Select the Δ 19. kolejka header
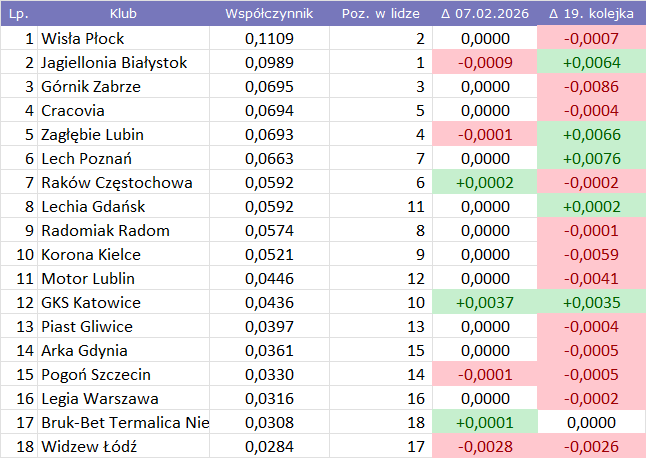Screen dimensions: 646x458 591,14
